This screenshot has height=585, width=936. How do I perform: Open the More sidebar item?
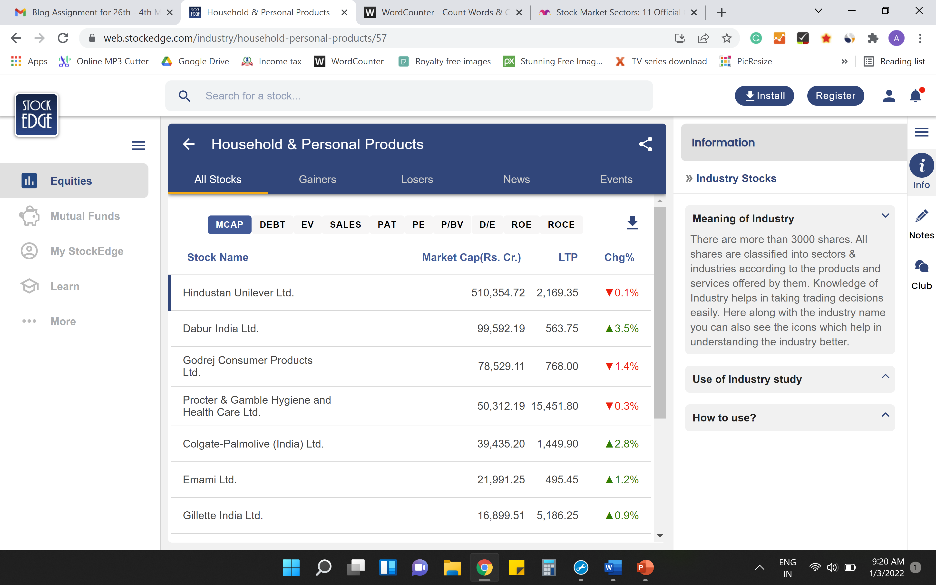pos(74,321)
